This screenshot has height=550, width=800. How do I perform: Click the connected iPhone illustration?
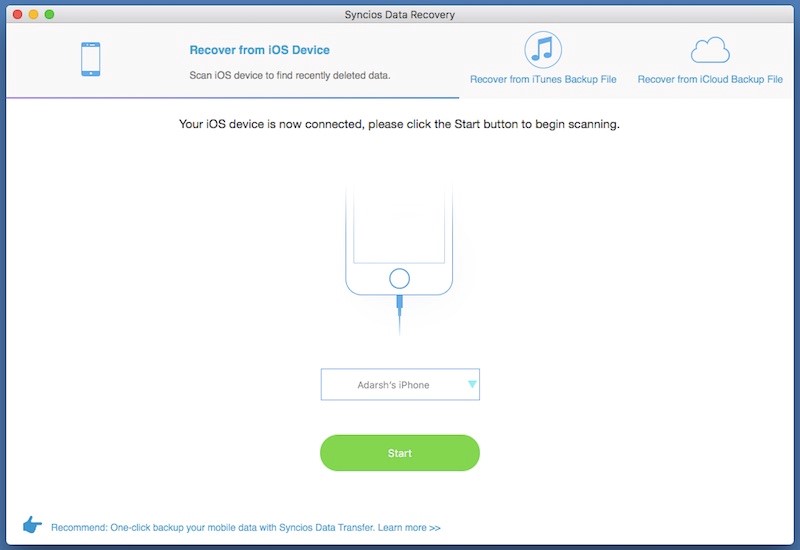tap(399, 259)
